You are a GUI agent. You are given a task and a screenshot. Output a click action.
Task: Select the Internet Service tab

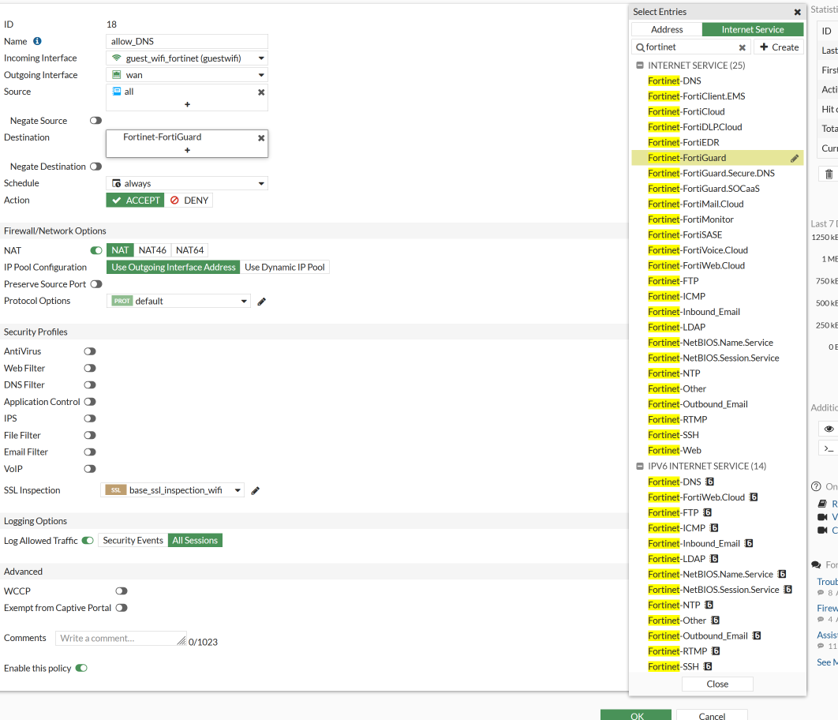[752, 29]
